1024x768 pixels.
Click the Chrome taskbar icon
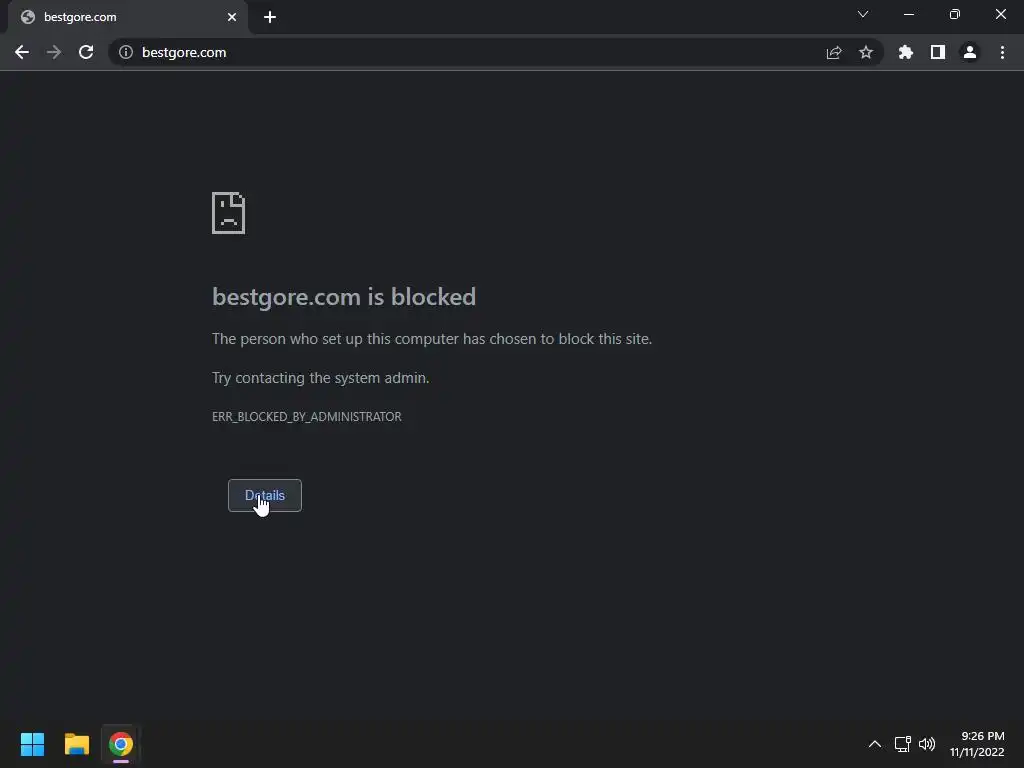(121, 744)
